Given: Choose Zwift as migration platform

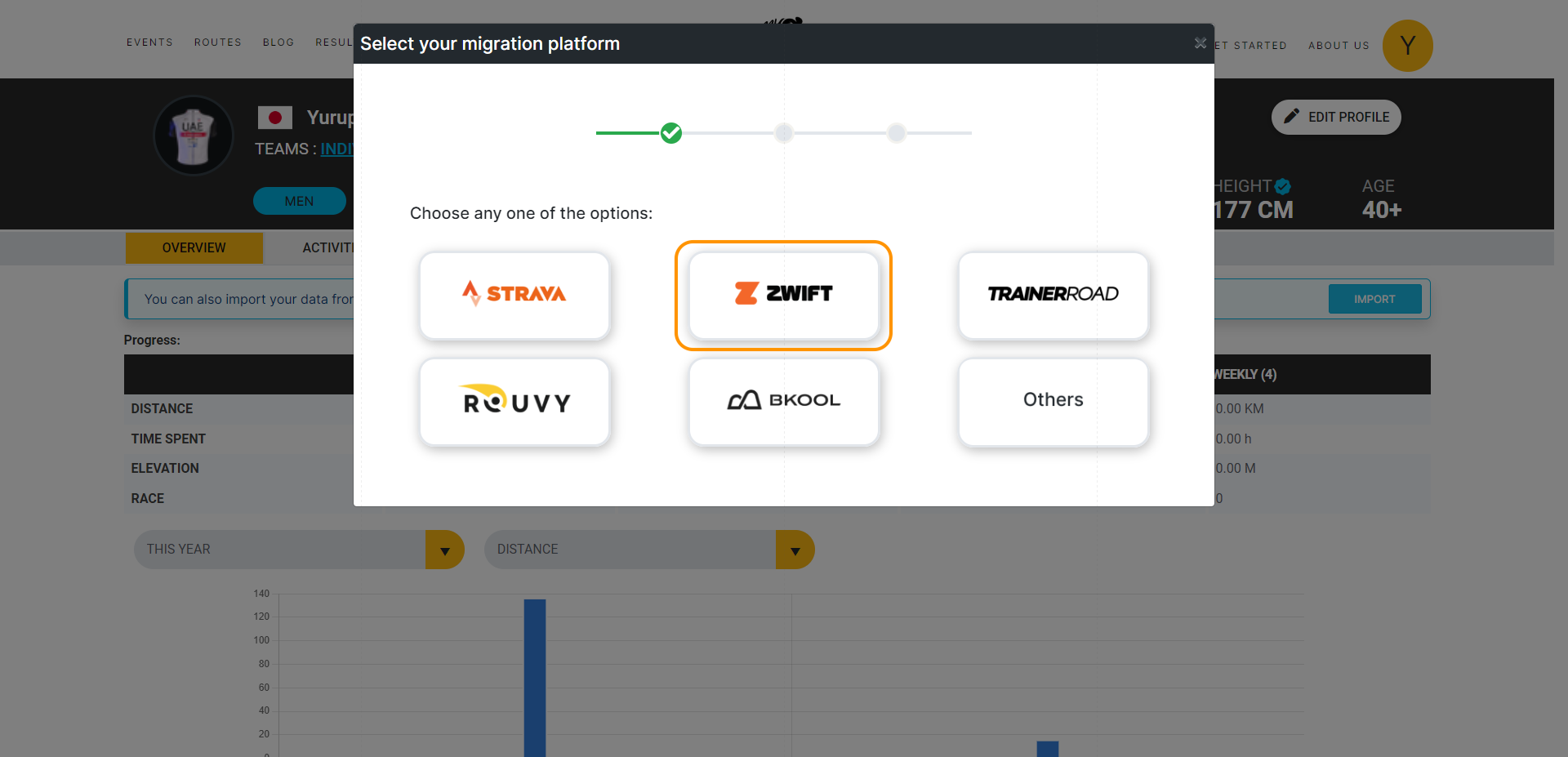Looking at the screenshot, I should 783,295.
